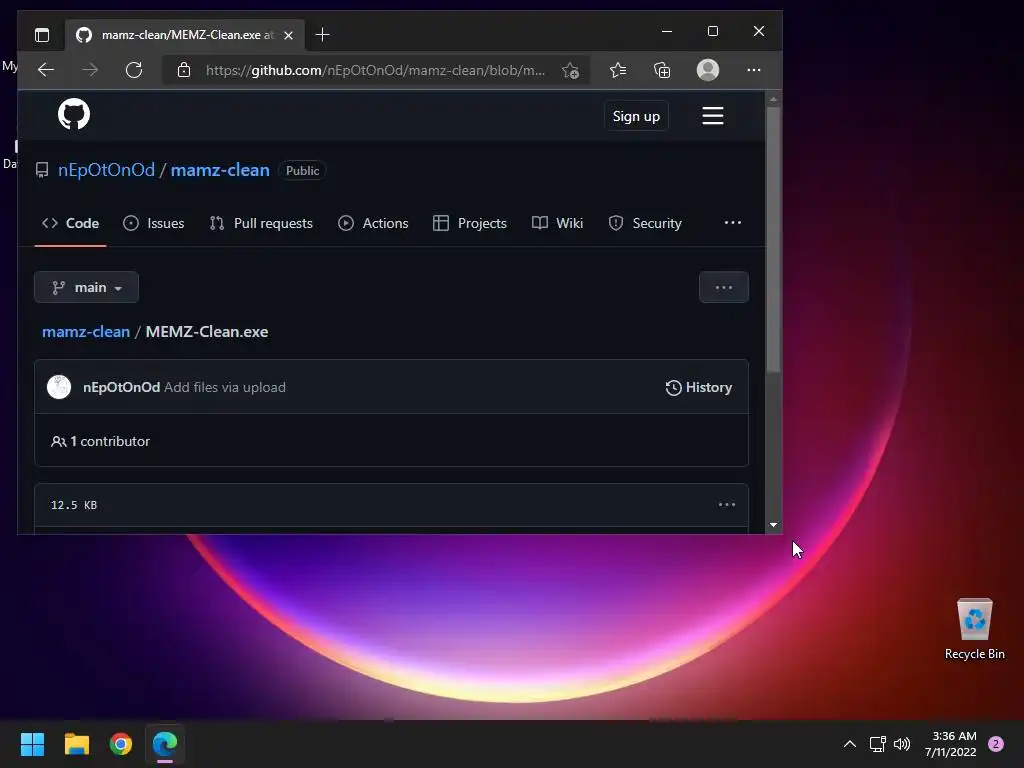Open the Issues tab
Screen dimensions: 1024x768
(x=153, y=223)
